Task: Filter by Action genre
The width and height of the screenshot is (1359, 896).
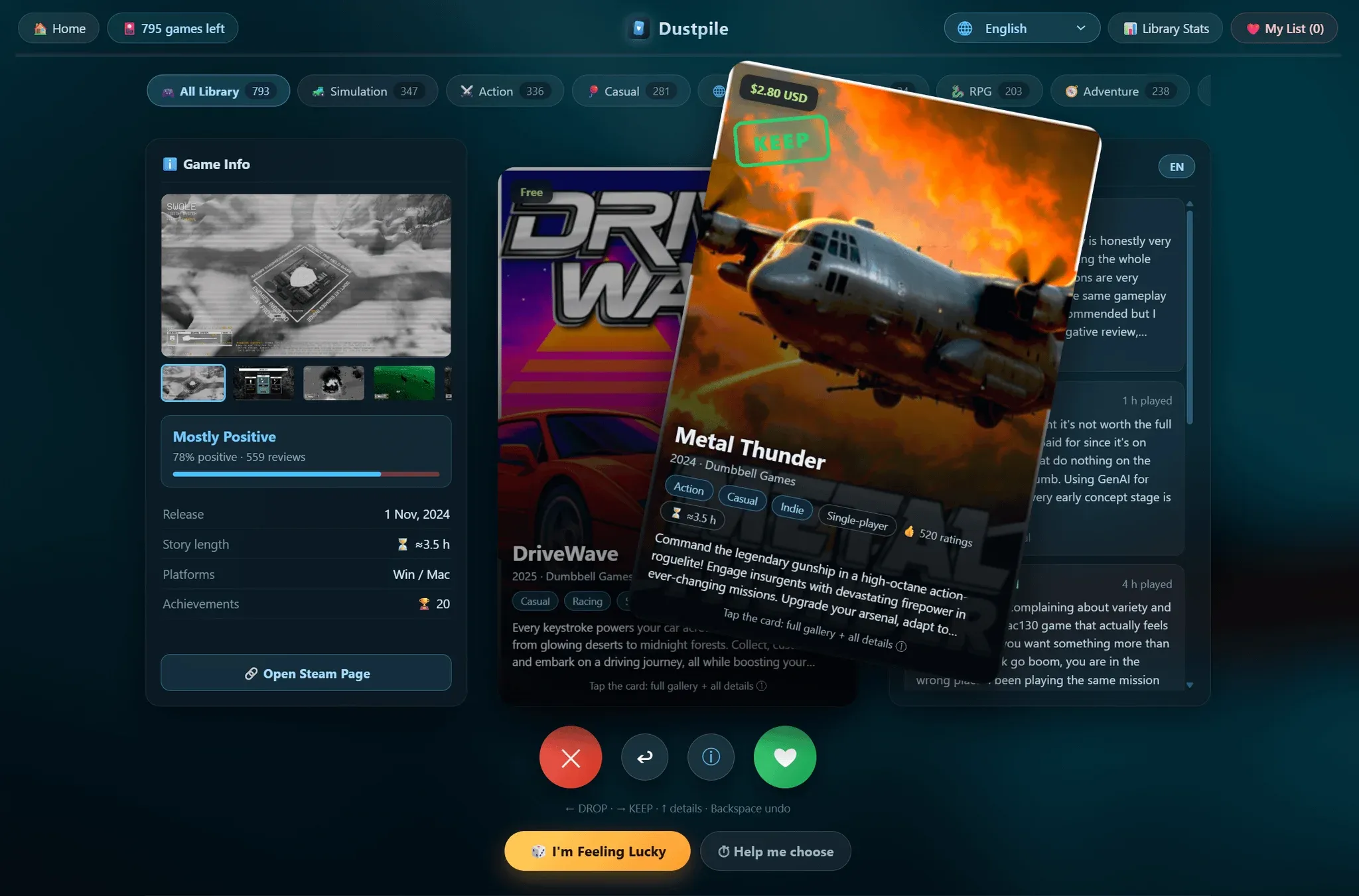Action: [505, 91]
